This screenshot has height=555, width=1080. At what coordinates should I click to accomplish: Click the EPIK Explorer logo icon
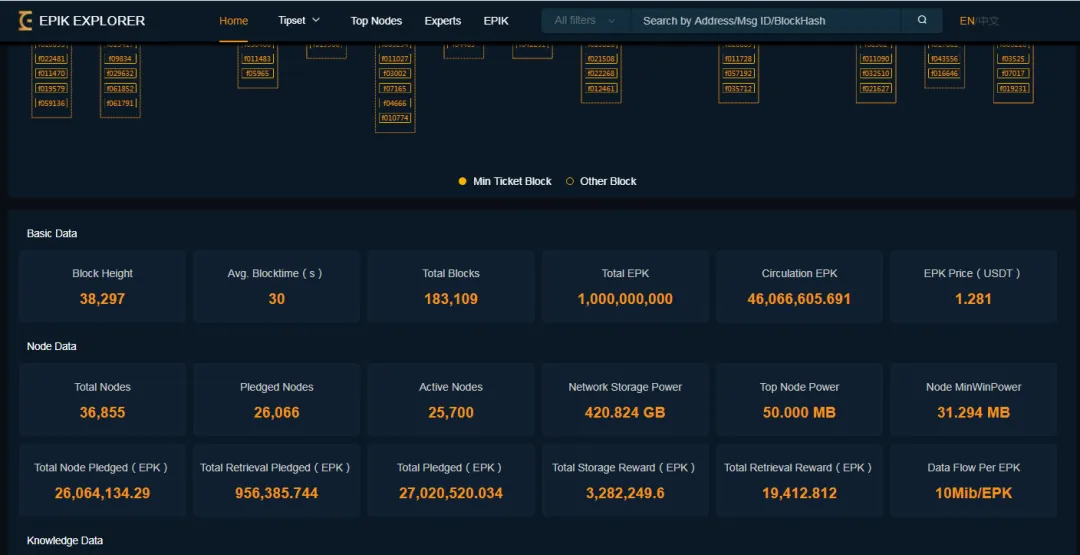tap(25, 21)
